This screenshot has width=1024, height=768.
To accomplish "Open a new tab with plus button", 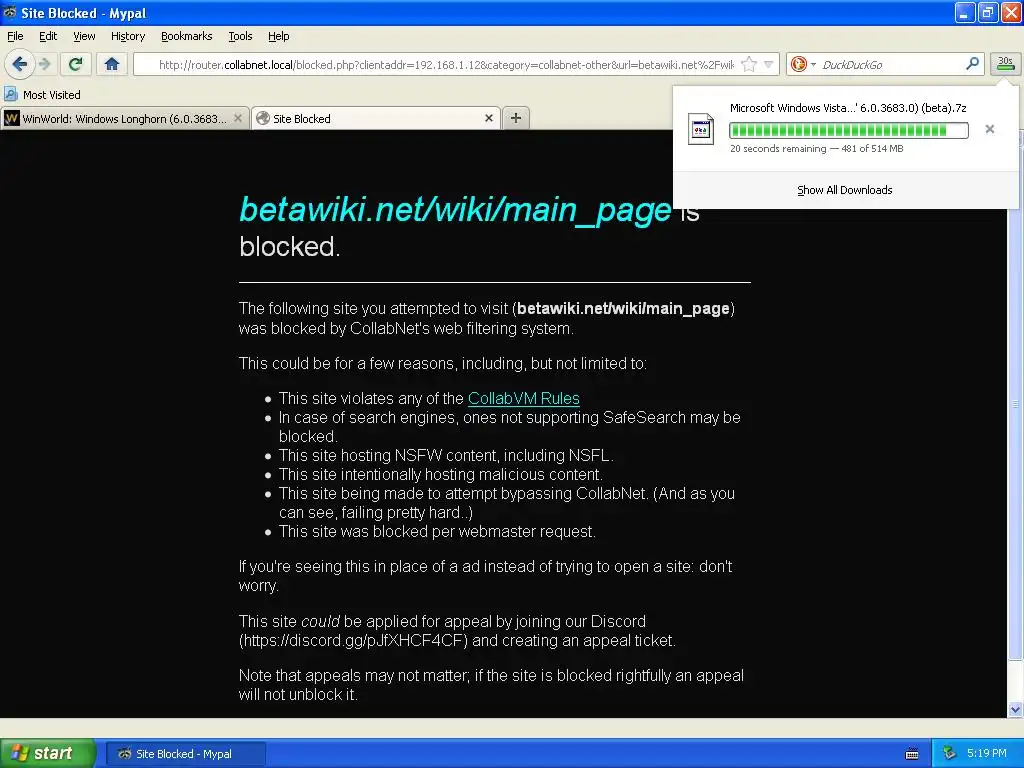I will point(516,118).
